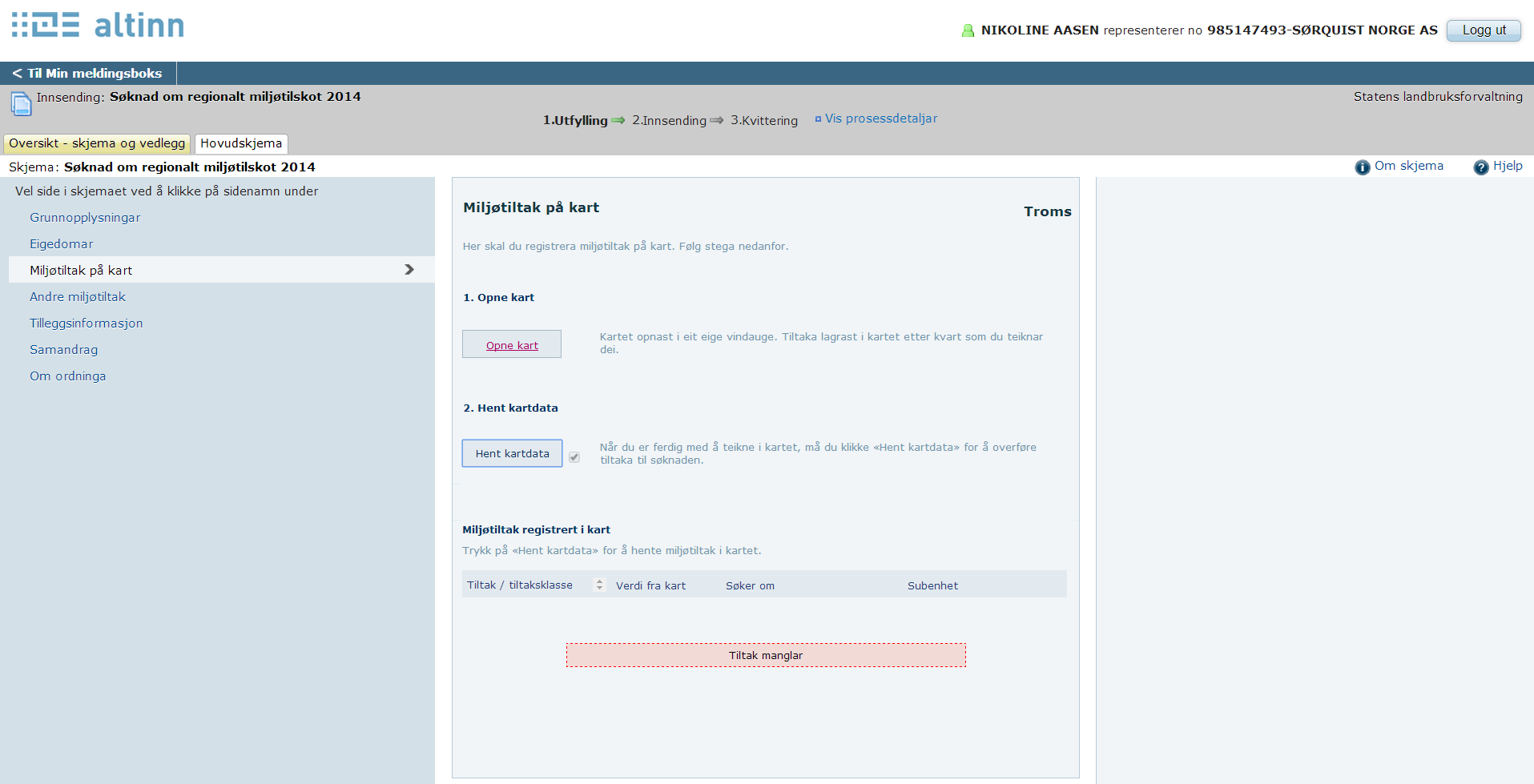Sort by Tiltak / tiltaksklasse arrows
The height and width of the screenshot is (784, 1534).
(x=599, y=585)
